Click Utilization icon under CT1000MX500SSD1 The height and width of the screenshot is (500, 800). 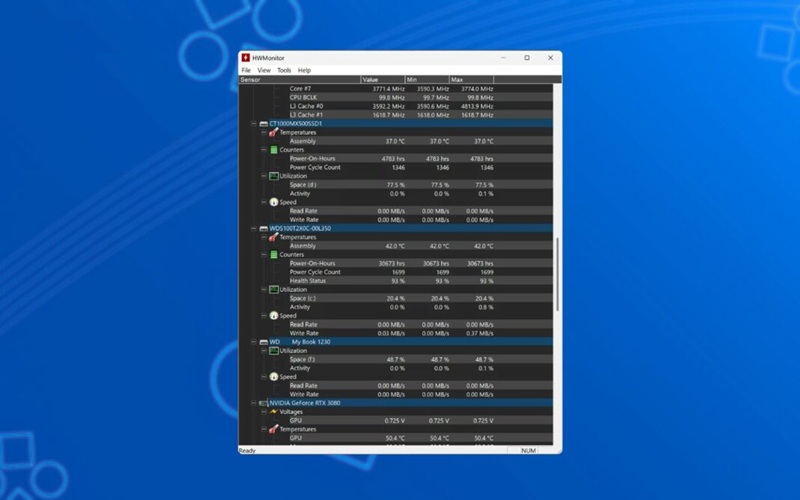(x=274, y=176)
